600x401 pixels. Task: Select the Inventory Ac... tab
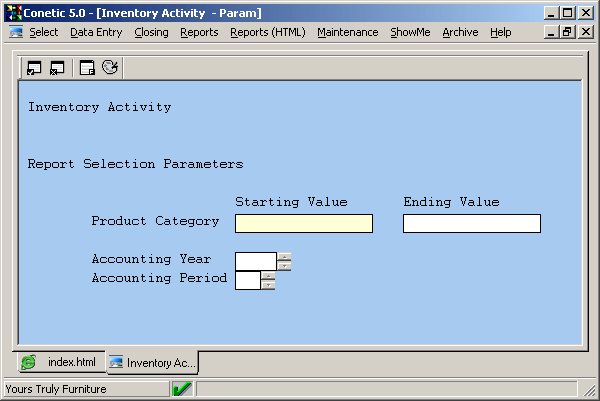tap(152, 362)
